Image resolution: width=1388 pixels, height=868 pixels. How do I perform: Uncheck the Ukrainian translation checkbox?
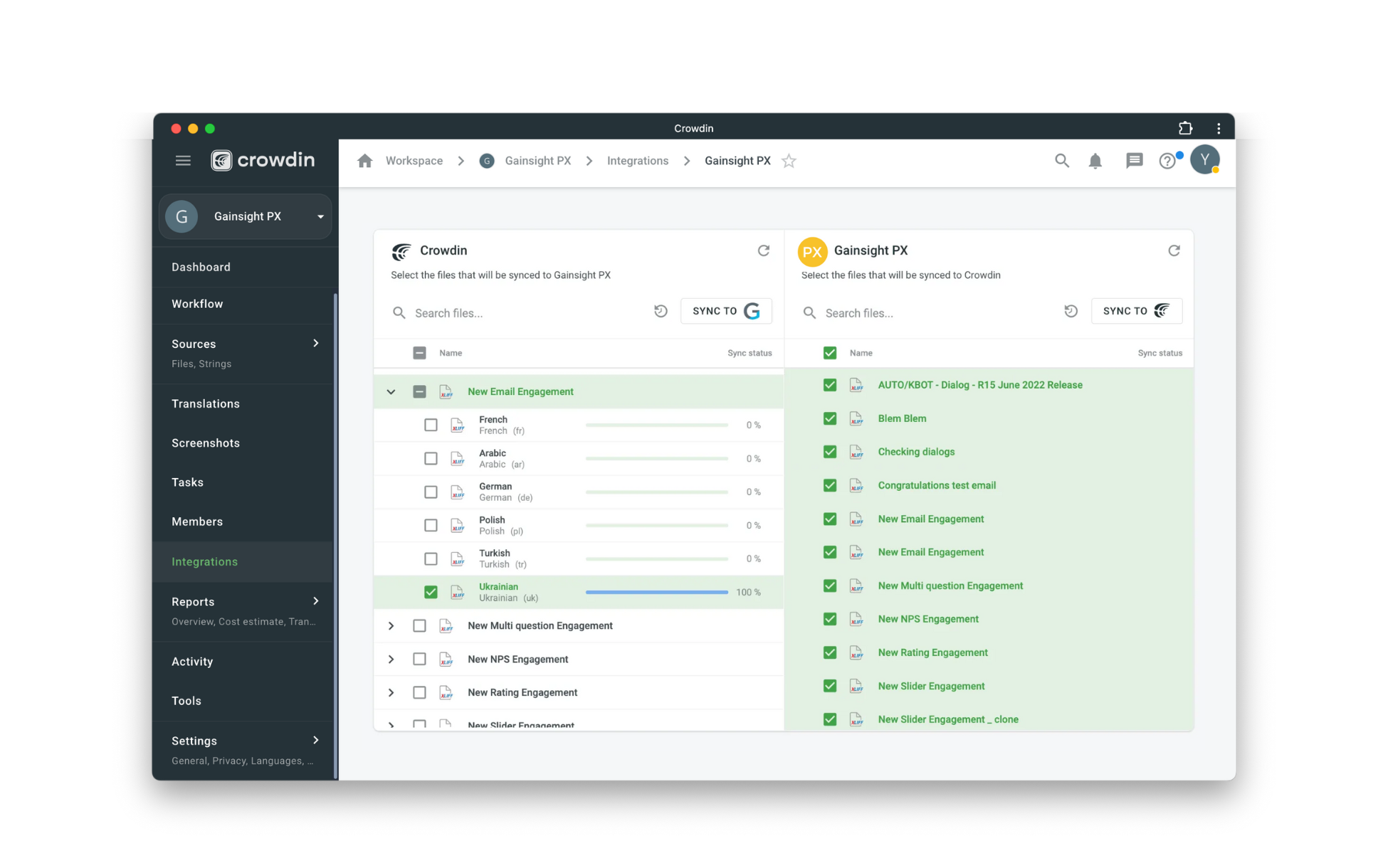coord(431,592)
